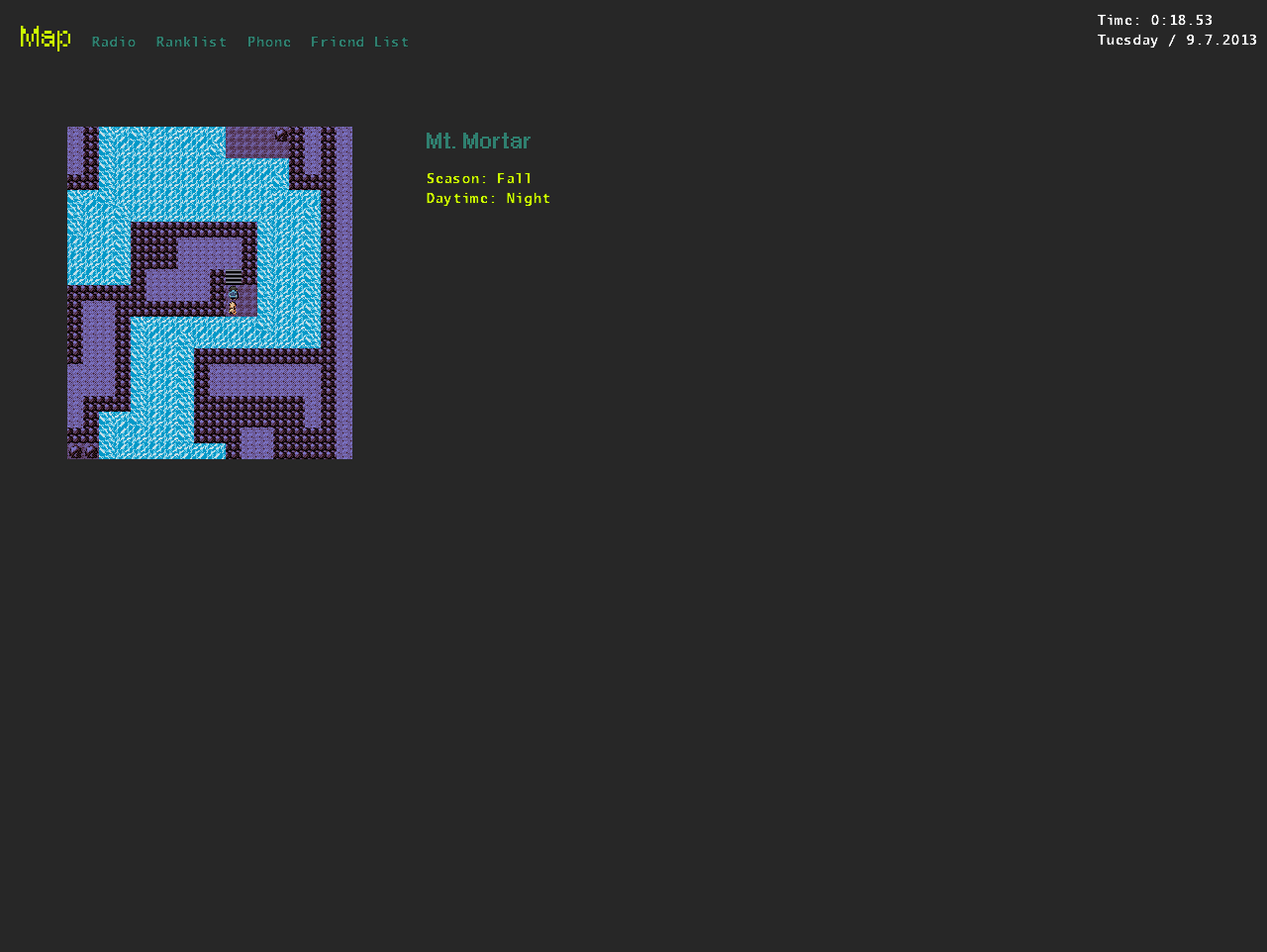Click the player character sprite on the map

pos(234,293)
